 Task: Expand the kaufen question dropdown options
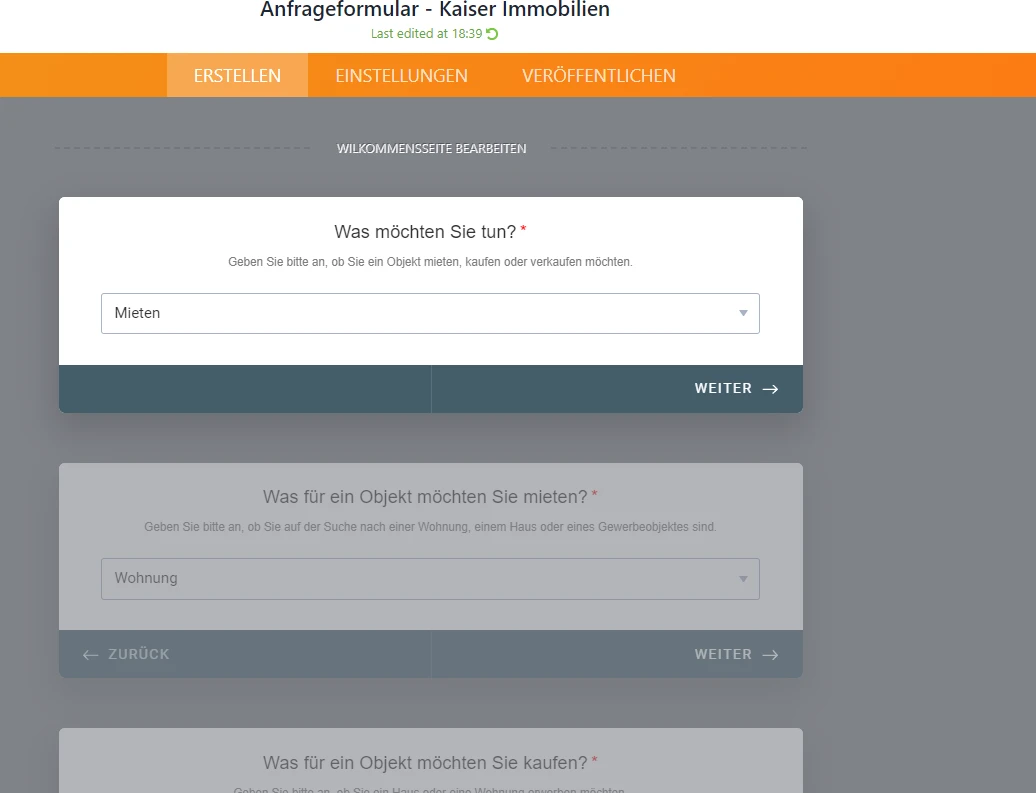tap(430, 790)
